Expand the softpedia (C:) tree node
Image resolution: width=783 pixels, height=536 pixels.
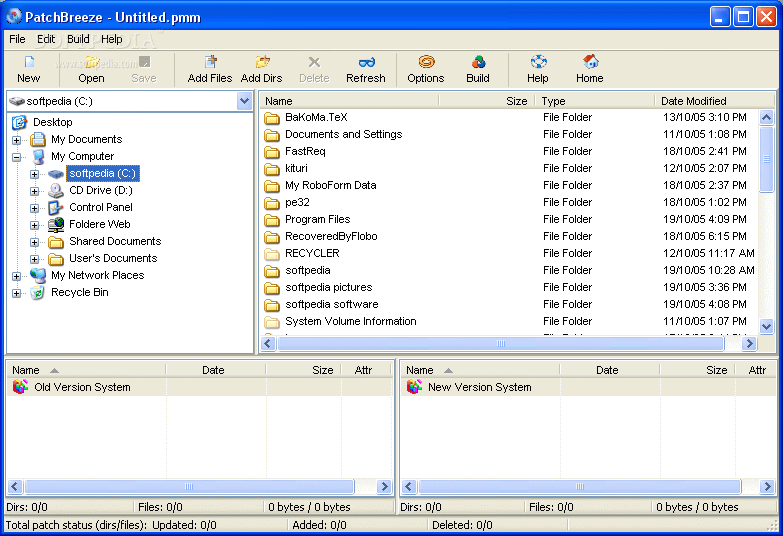(x=34, y=174)
